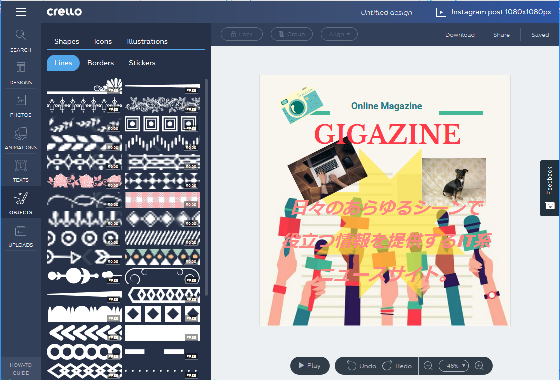Select the Stickers filter

(x=142, y=63)
